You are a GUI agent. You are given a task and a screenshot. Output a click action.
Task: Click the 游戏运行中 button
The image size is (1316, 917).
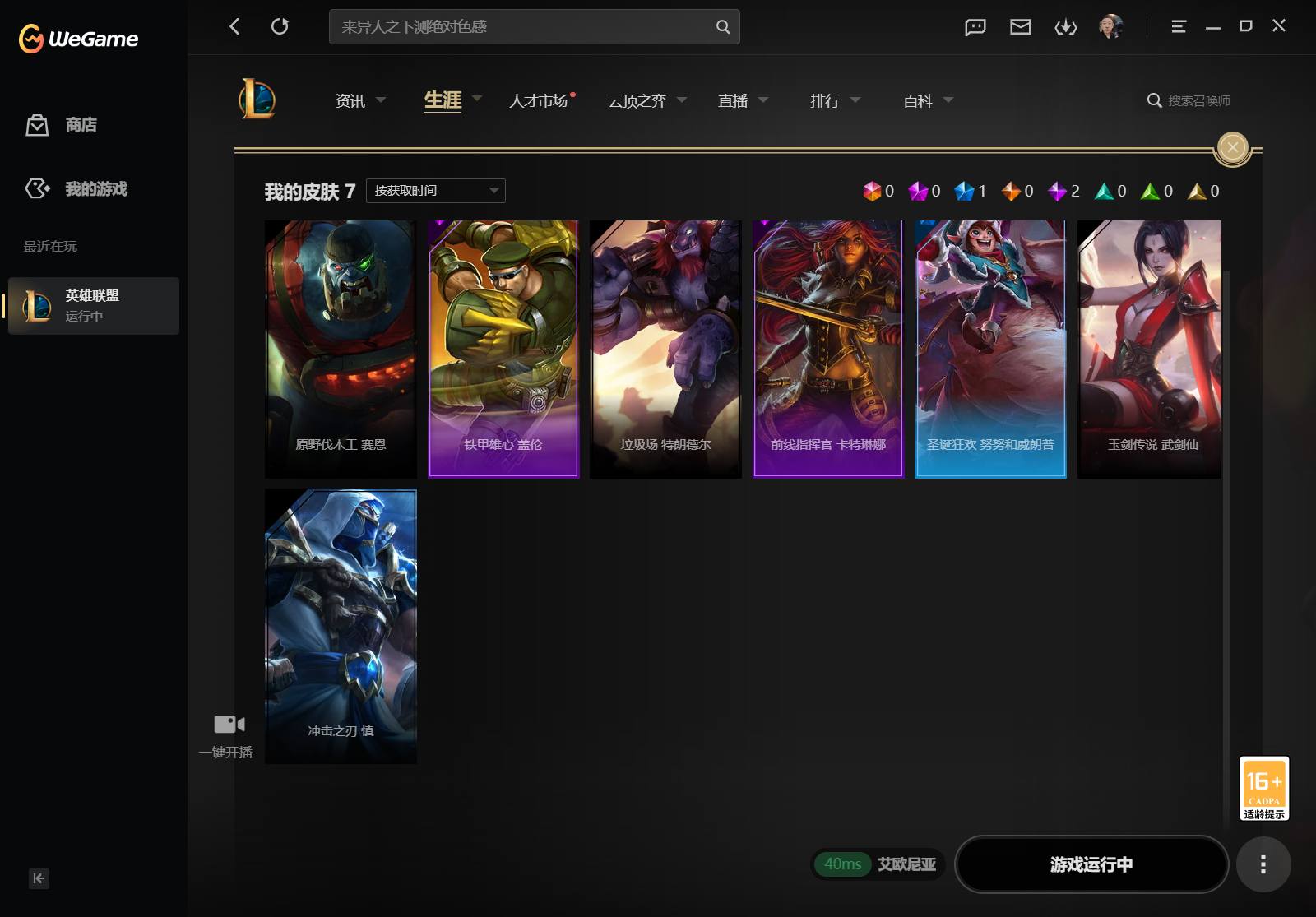click(x=1091, y=864)
